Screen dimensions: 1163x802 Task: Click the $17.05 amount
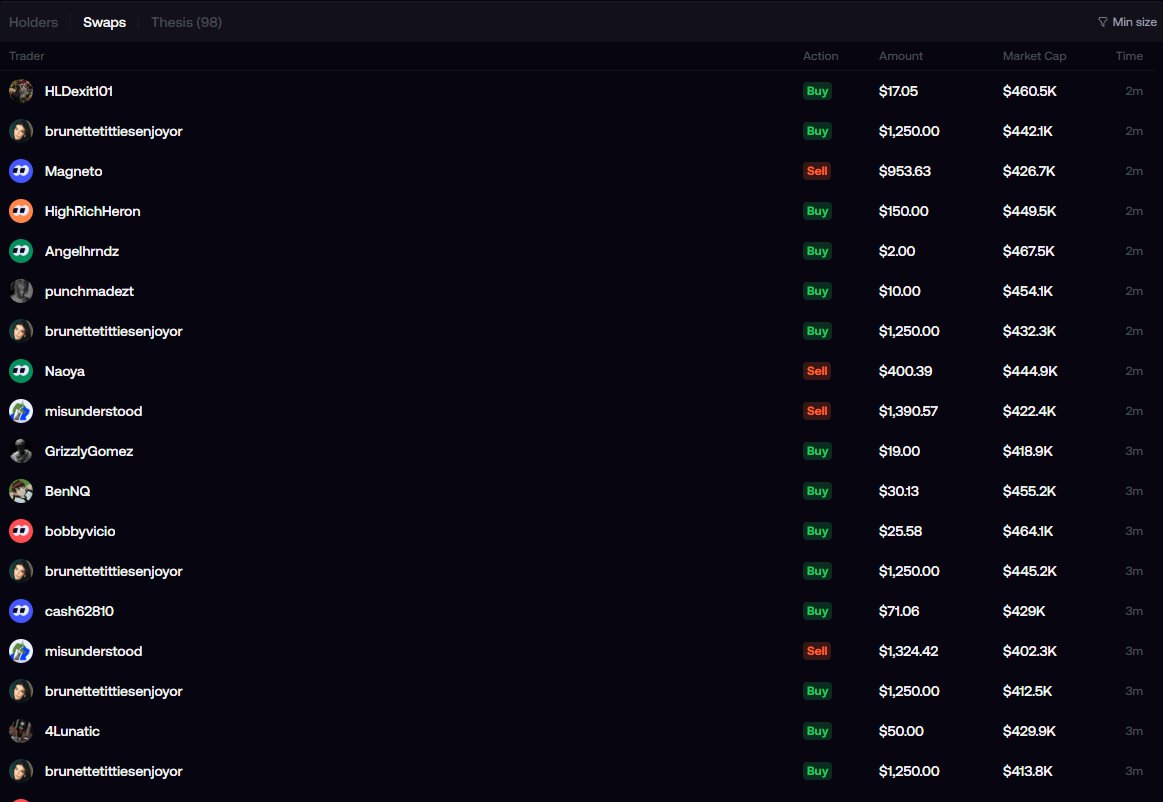[898, 91]
